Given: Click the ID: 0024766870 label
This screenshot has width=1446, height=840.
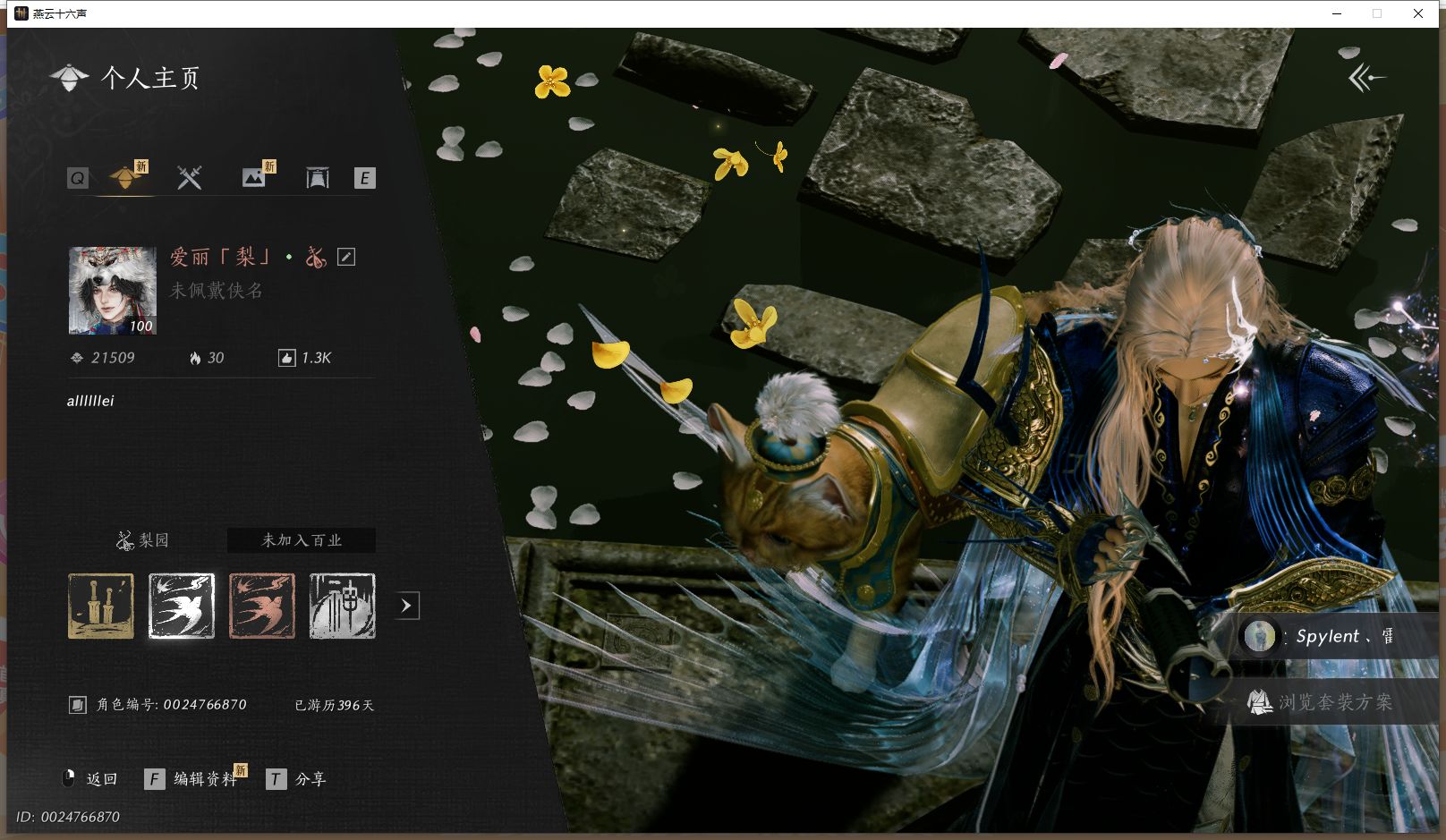Looking at the screenshot, I should tap(68, 817).
